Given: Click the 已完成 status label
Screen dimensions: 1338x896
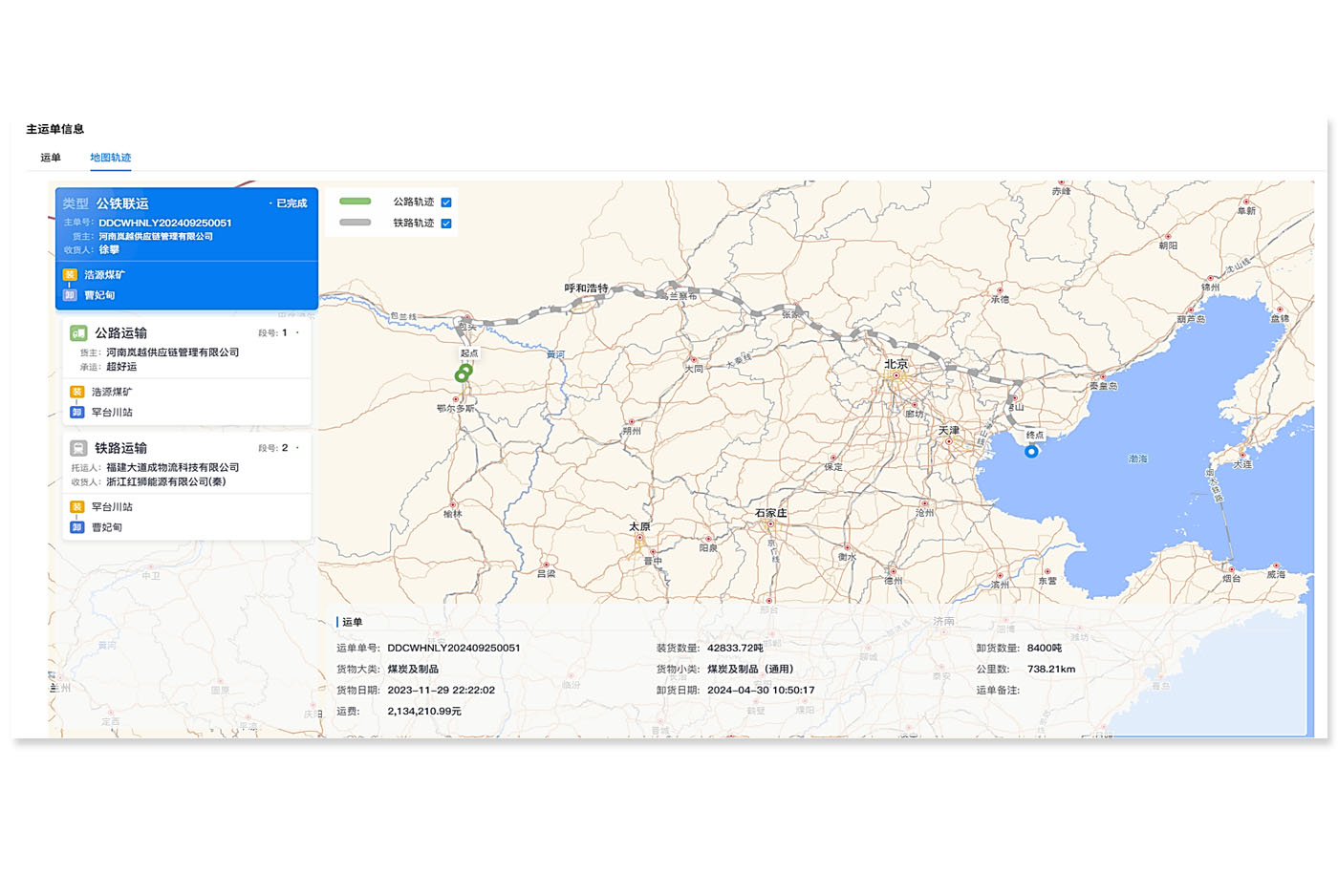Looking at the screenshot, I should [x=291, y=203].
